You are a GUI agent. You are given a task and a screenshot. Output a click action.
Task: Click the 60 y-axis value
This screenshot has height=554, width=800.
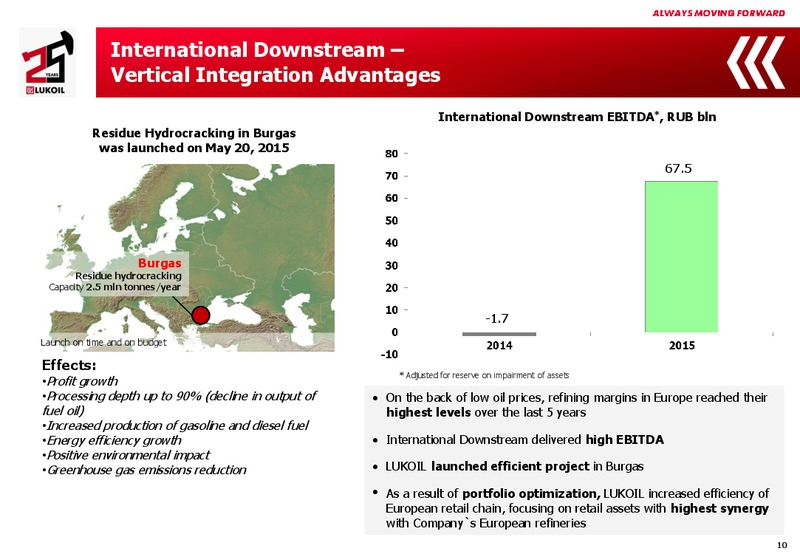(391, 198)
